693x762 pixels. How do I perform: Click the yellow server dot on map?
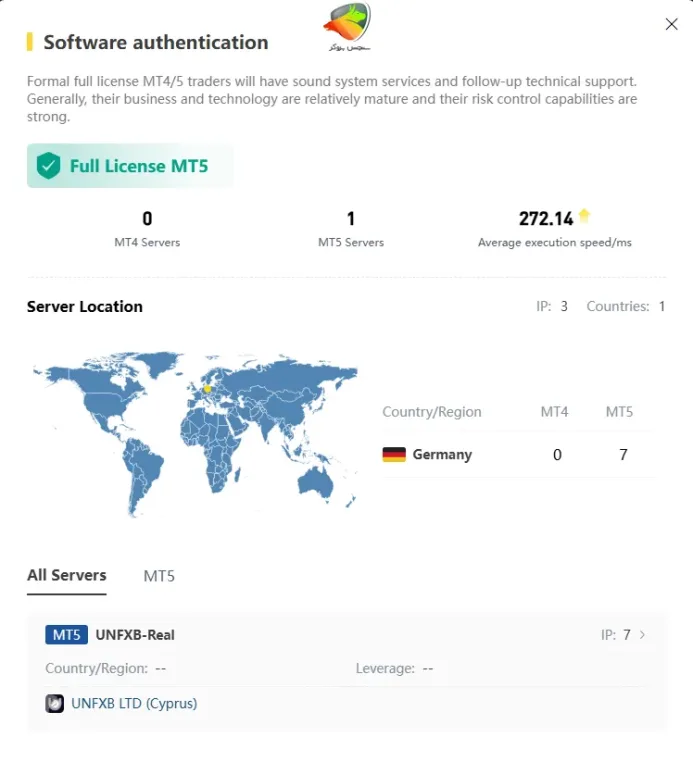(x=207, y=389)
